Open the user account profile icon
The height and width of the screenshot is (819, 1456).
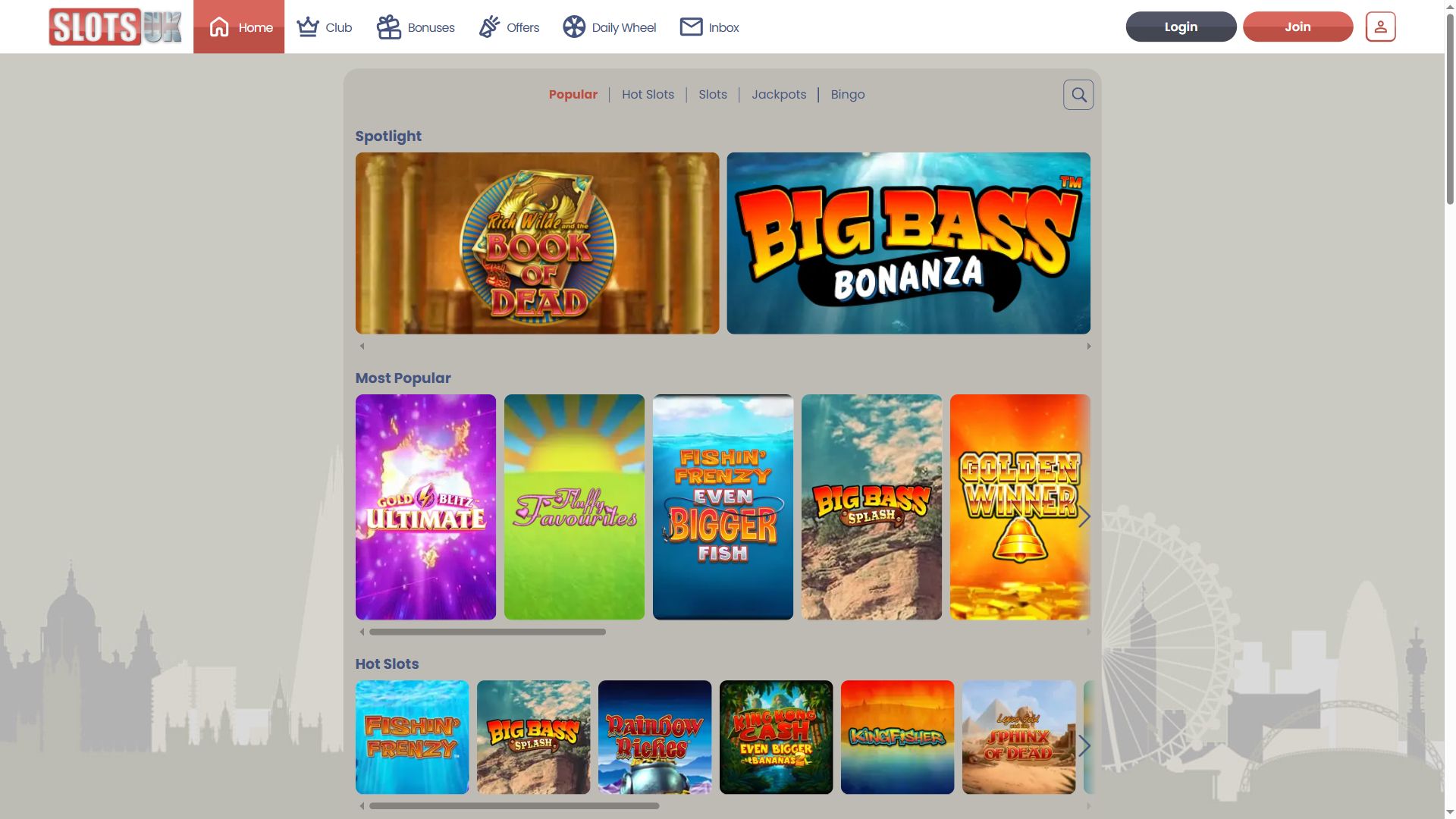(1380, 27)
